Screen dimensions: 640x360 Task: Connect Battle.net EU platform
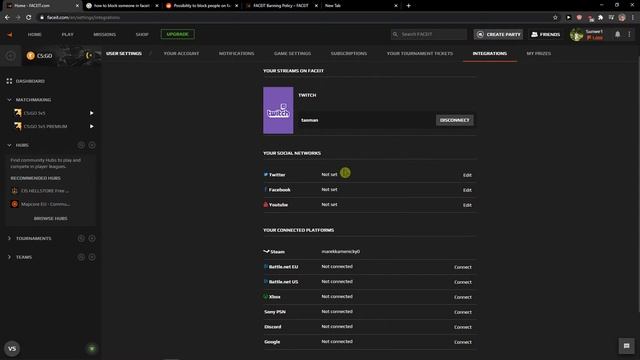[x=463, y=267]
